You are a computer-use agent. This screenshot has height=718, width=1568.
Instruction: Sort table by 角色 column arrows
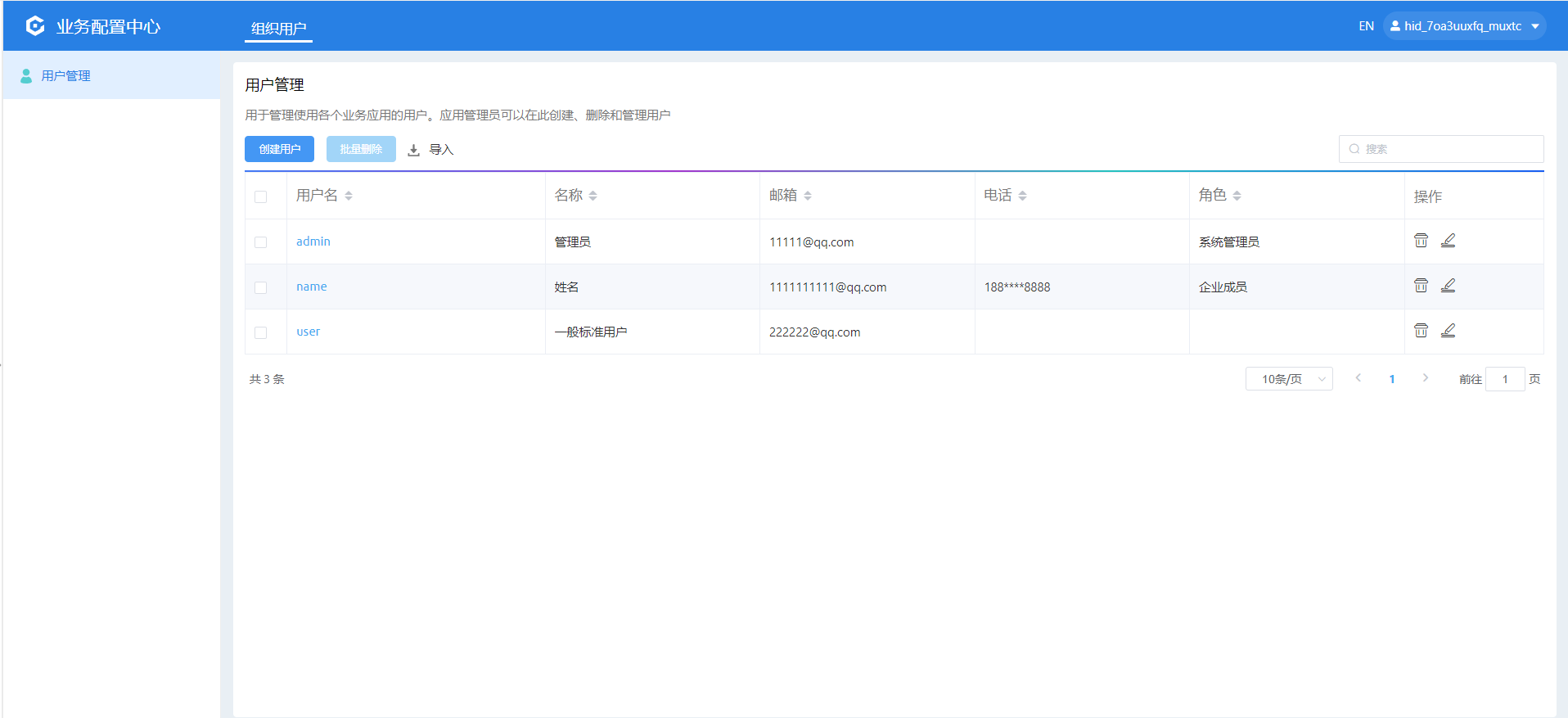pos(1237,196)
